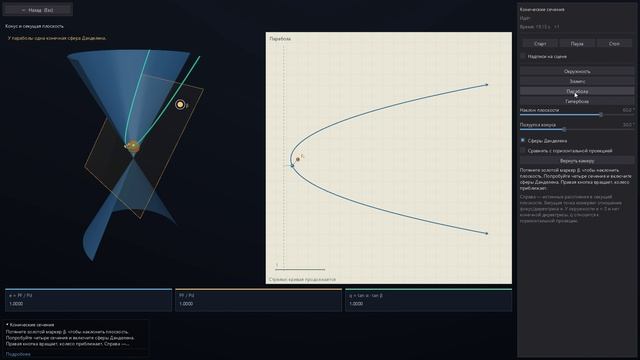Pause the simulation with Пауза
Image resolution: width=640 pixels, height=360 pixels.
(577, 43)
